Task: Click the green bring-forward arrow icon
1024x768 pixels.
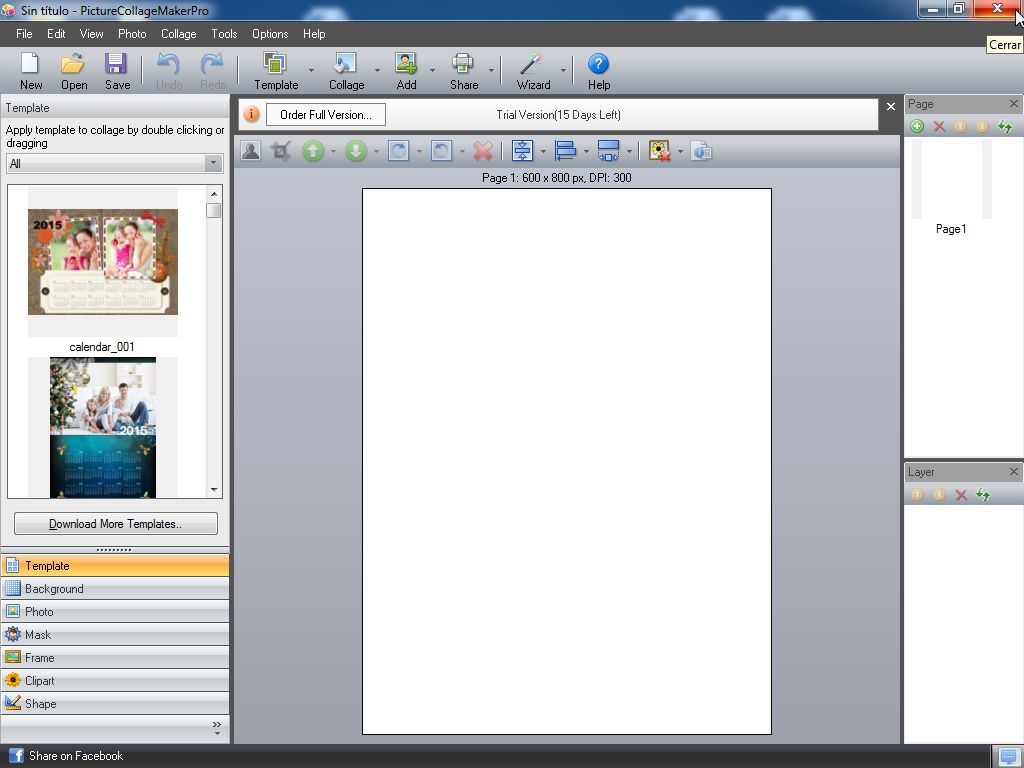Action: coord(313,151)
